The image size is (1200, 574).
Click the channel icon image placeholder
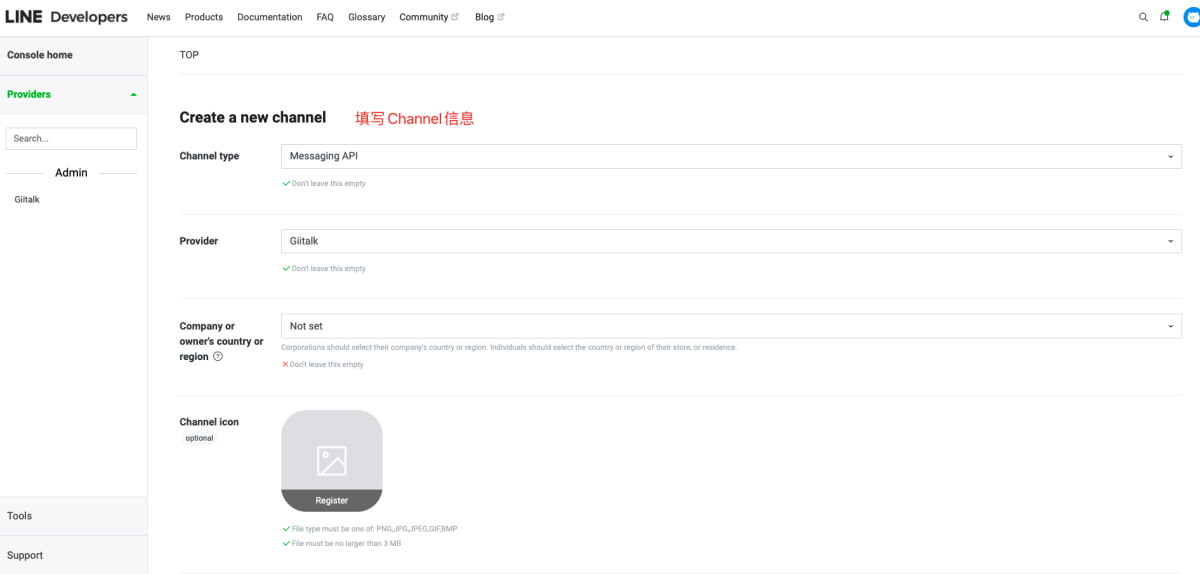331,451
